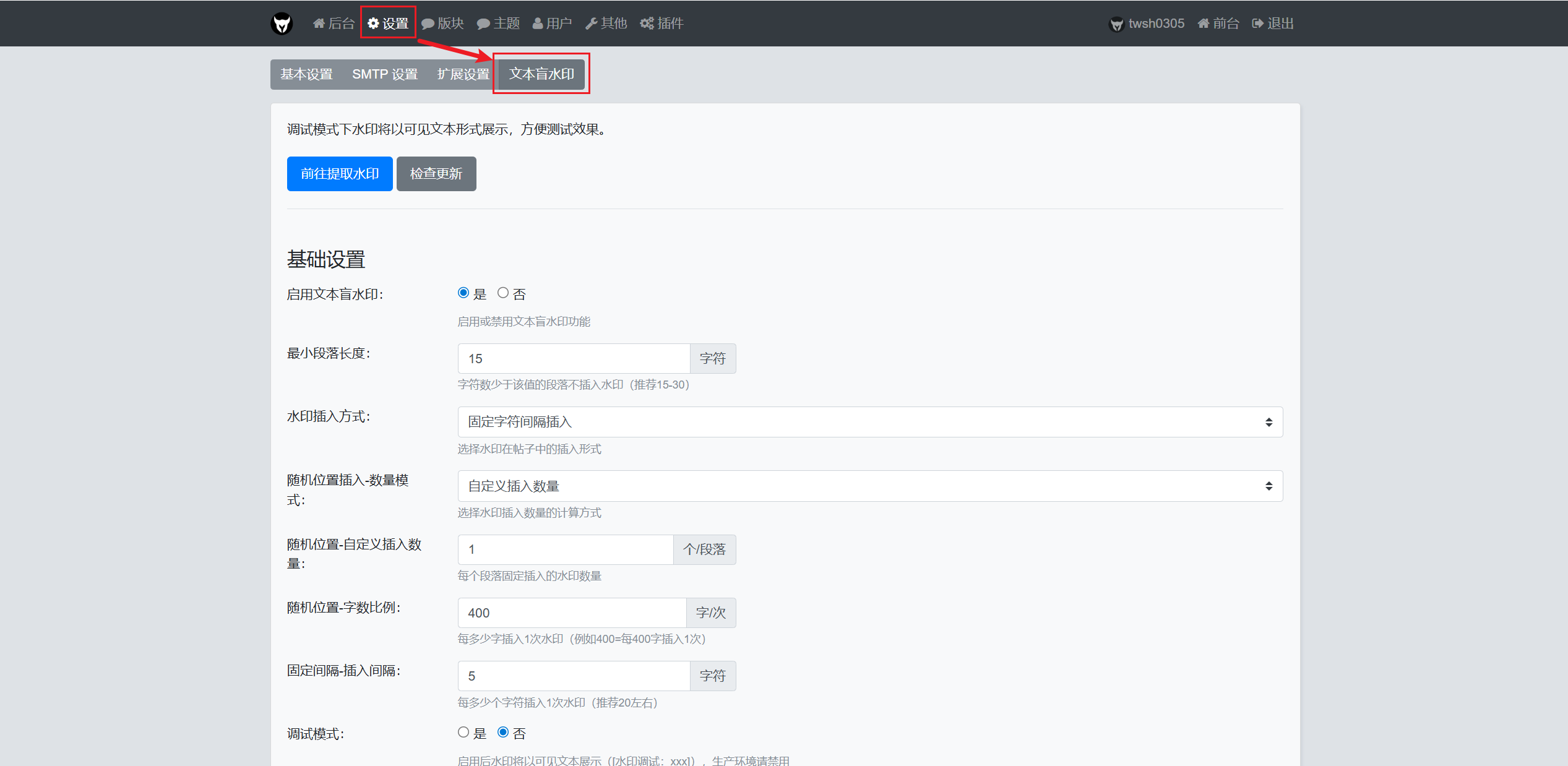Expand 随机位置插入-数量模式 dropdown
The width and height of the screenshot is (1568, 766).
(x=869, y=486)
